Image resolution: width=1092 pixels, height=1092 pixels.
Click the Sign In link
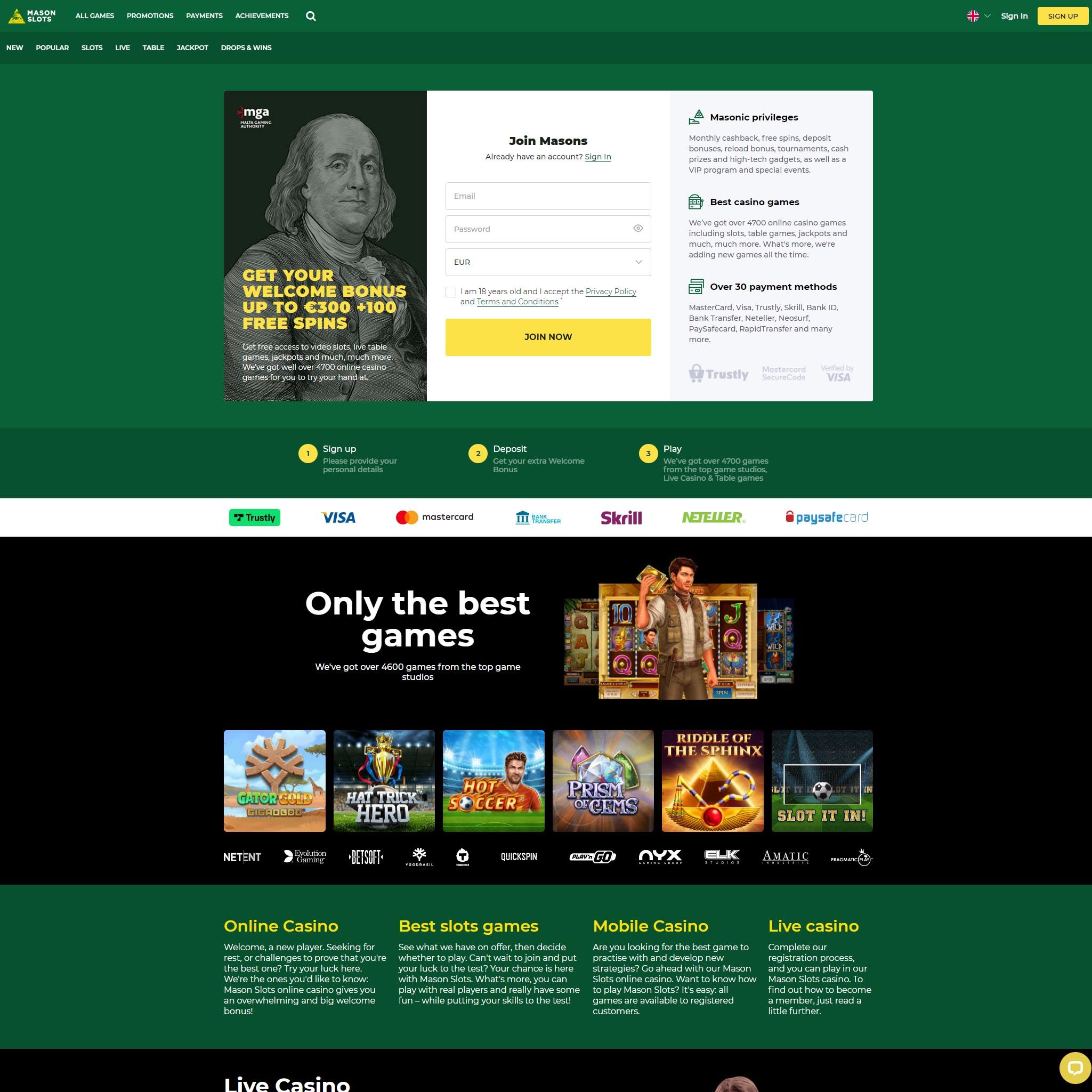[x=1014, y=16]
